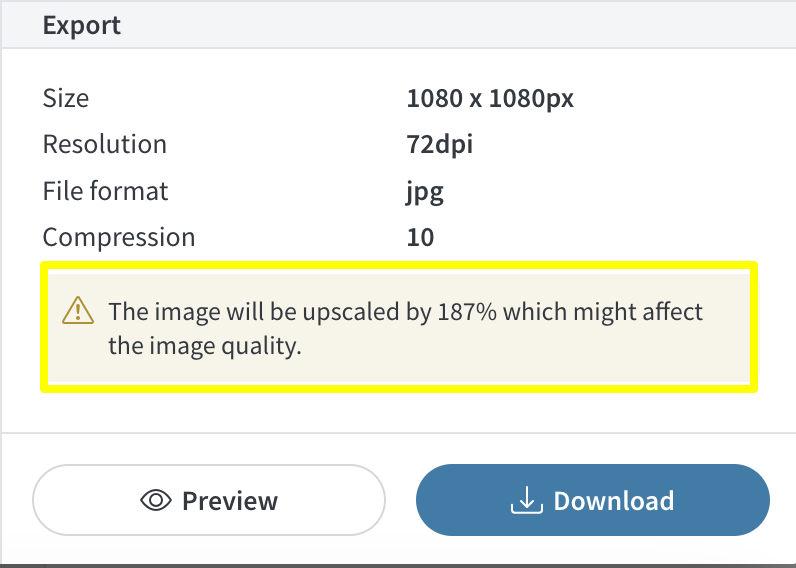This screenshot has height=568, width=796.
Task: Select the upscaling warning message text
Action: [x=405, y=328]
